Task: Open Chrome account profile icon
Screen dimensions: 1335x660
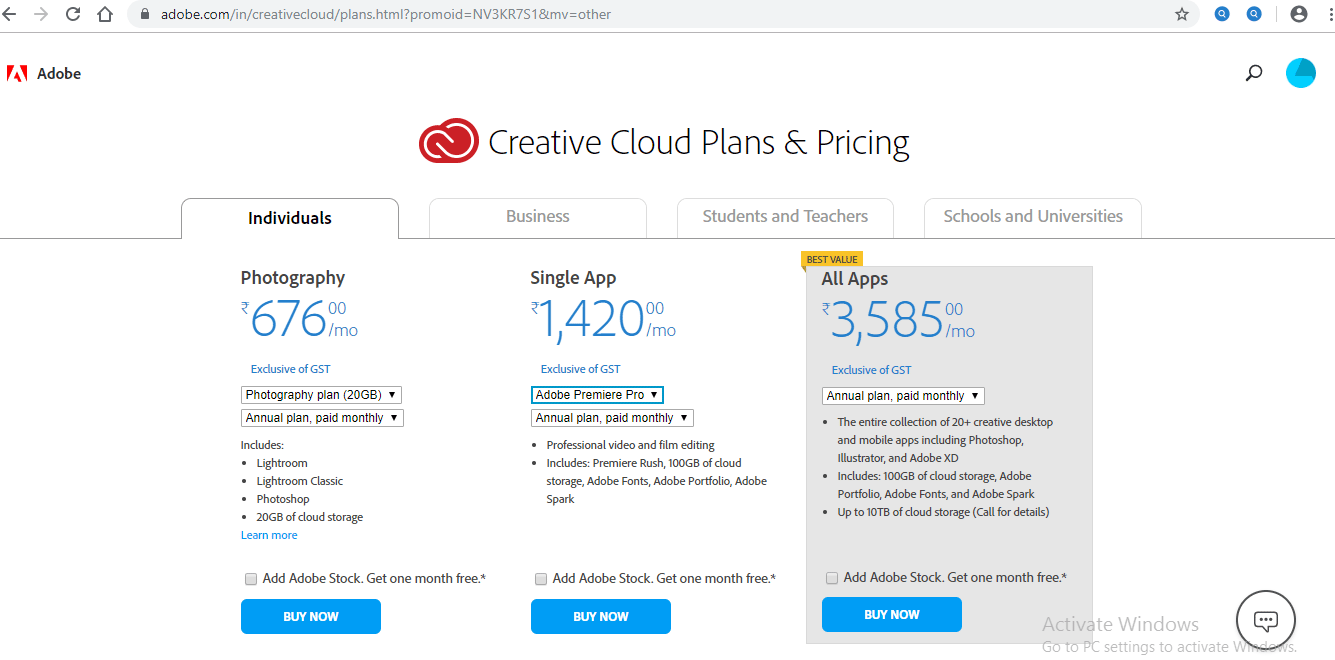Action: click(x=1298, y=14)
